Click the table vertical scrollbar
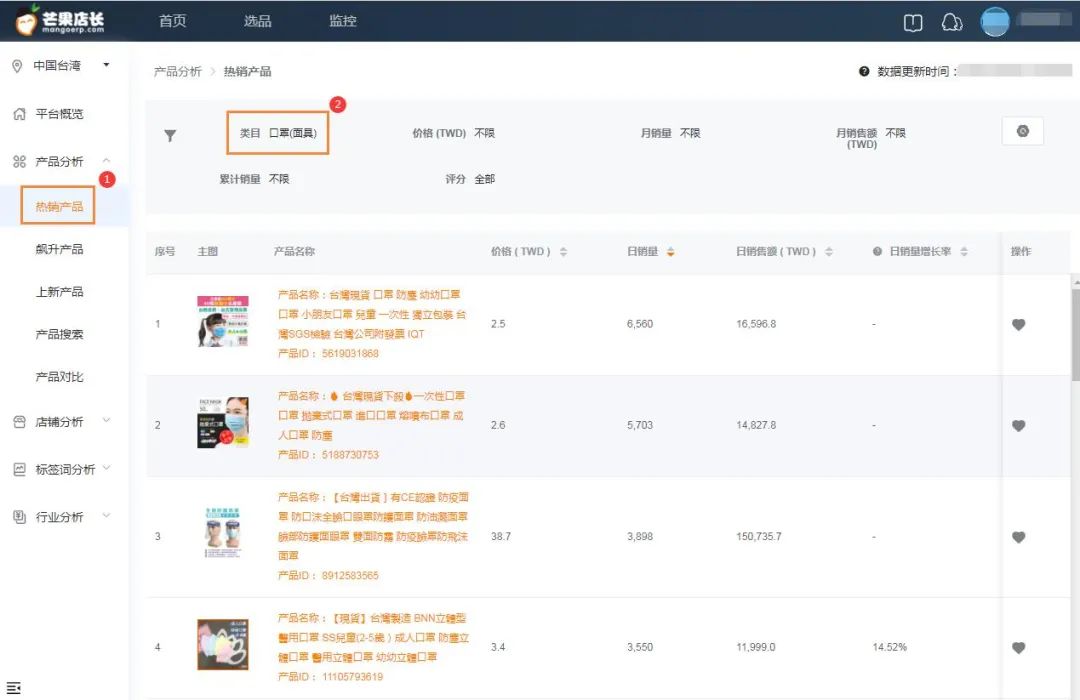The image size is (1080, 700). point(1075,334)
